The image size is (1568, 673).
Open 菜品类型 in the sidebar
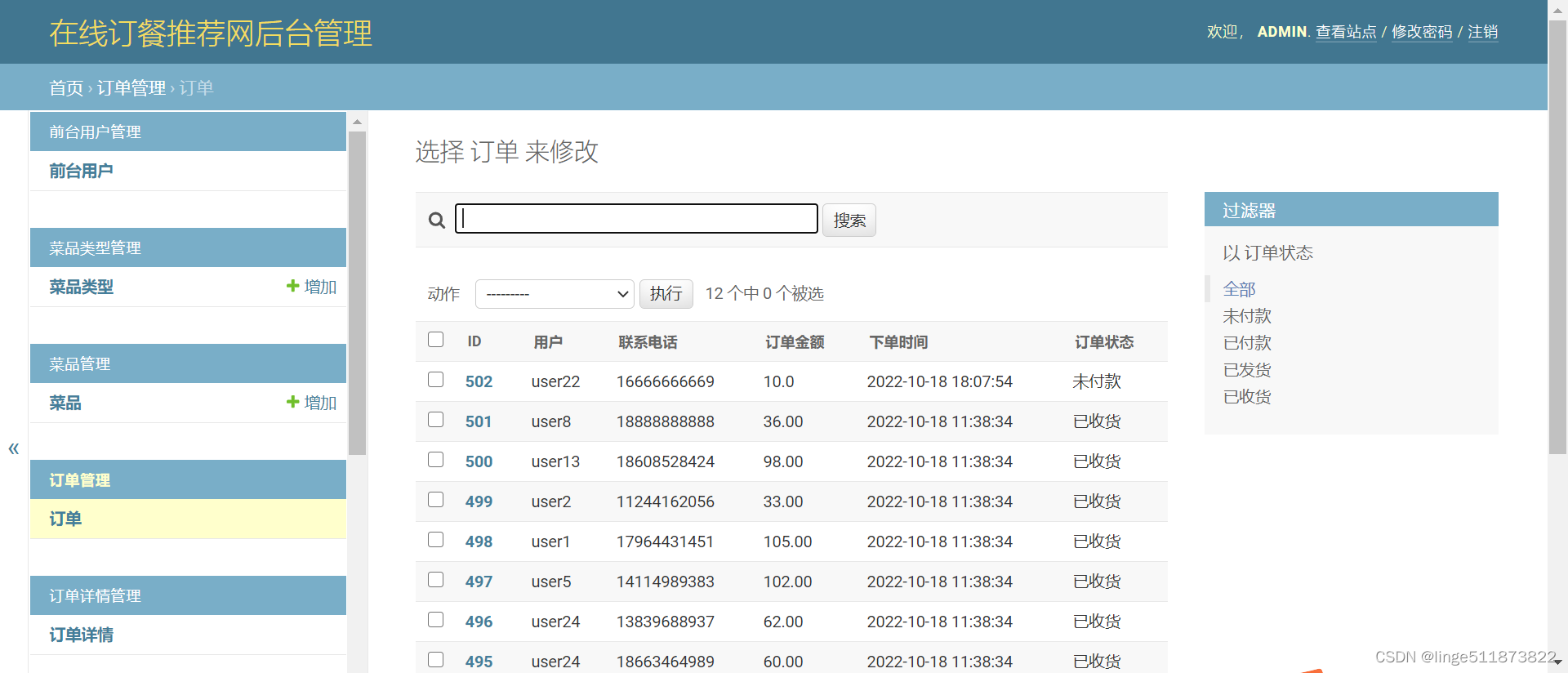point(81,287)
